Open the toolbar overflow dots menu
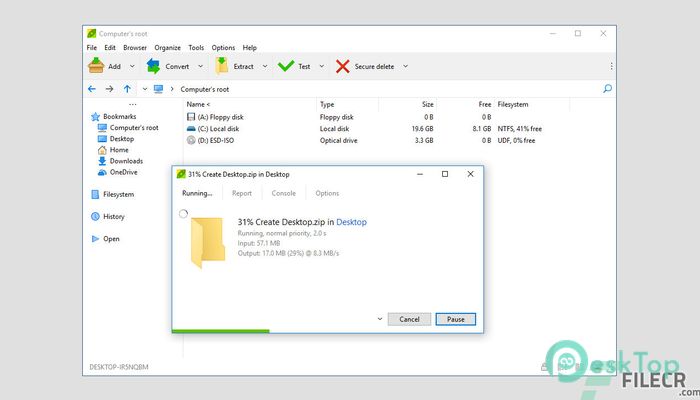 [611, 66]
